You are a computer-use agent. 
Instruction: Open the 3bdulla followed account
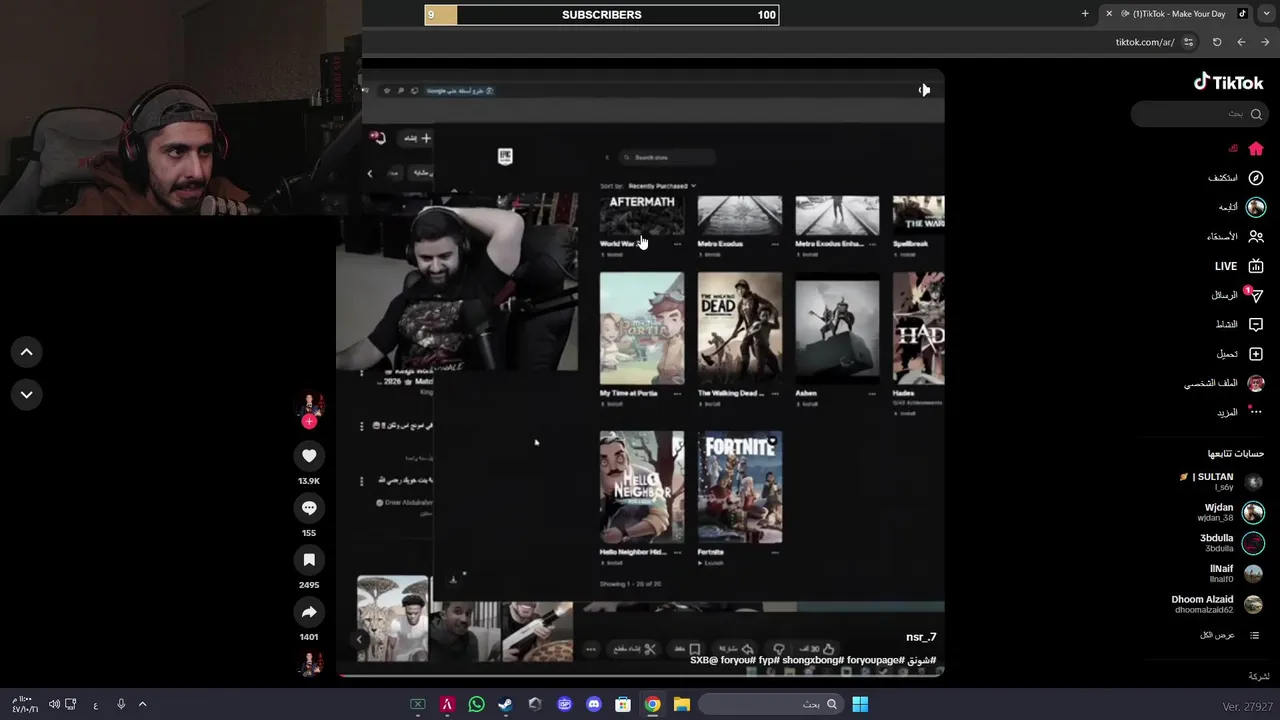click(x=1232, y=543)
